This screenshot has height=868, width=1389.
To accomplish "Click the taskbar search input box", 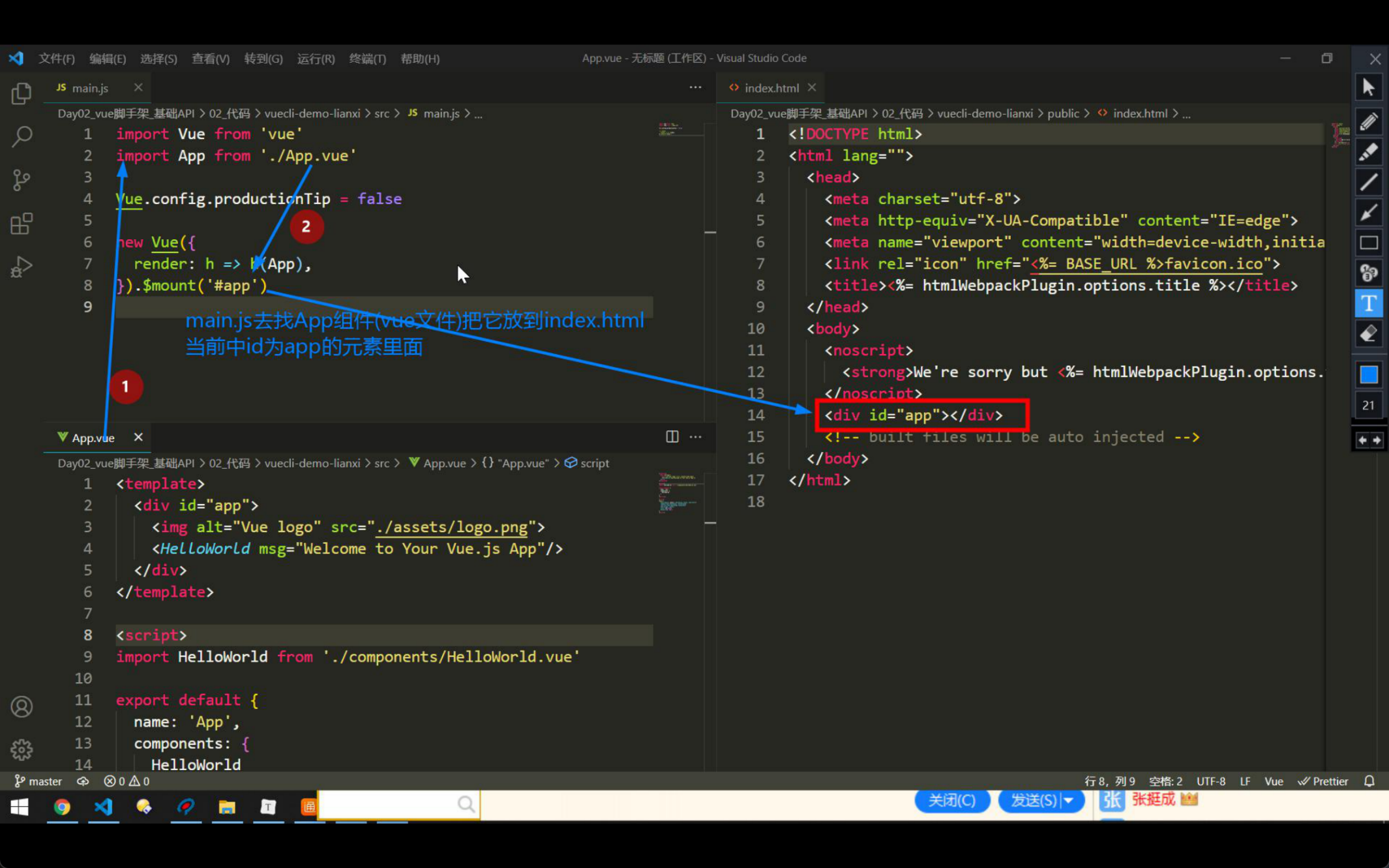I will pyautogui.click(x=398, y=805).
